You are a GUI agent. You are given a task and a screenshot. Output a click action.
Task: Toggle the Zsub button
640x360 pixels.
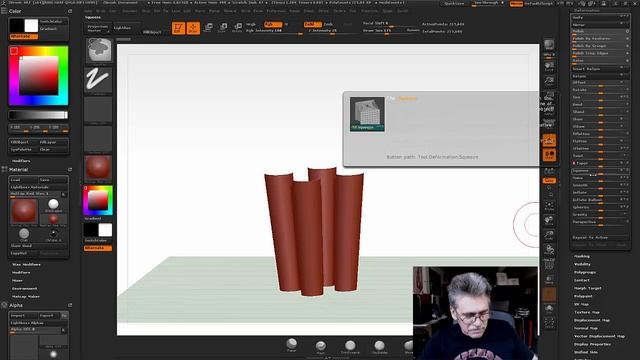click(328, 24)
